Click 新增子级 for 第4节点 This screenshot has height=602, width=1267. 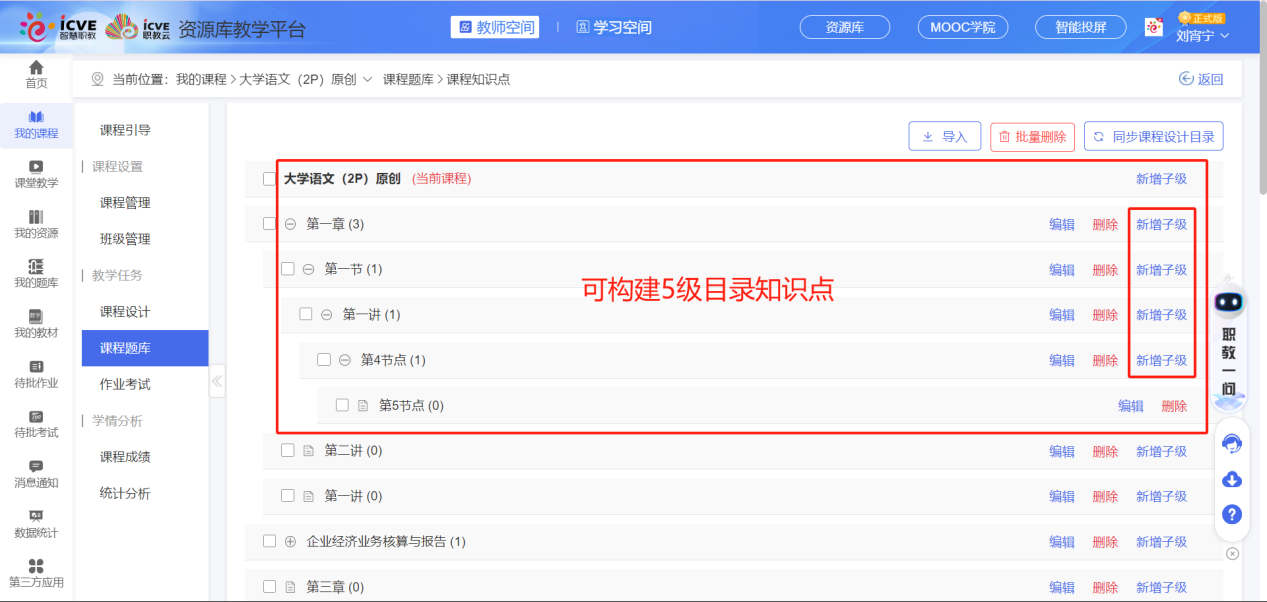(x=1162, y=359)
